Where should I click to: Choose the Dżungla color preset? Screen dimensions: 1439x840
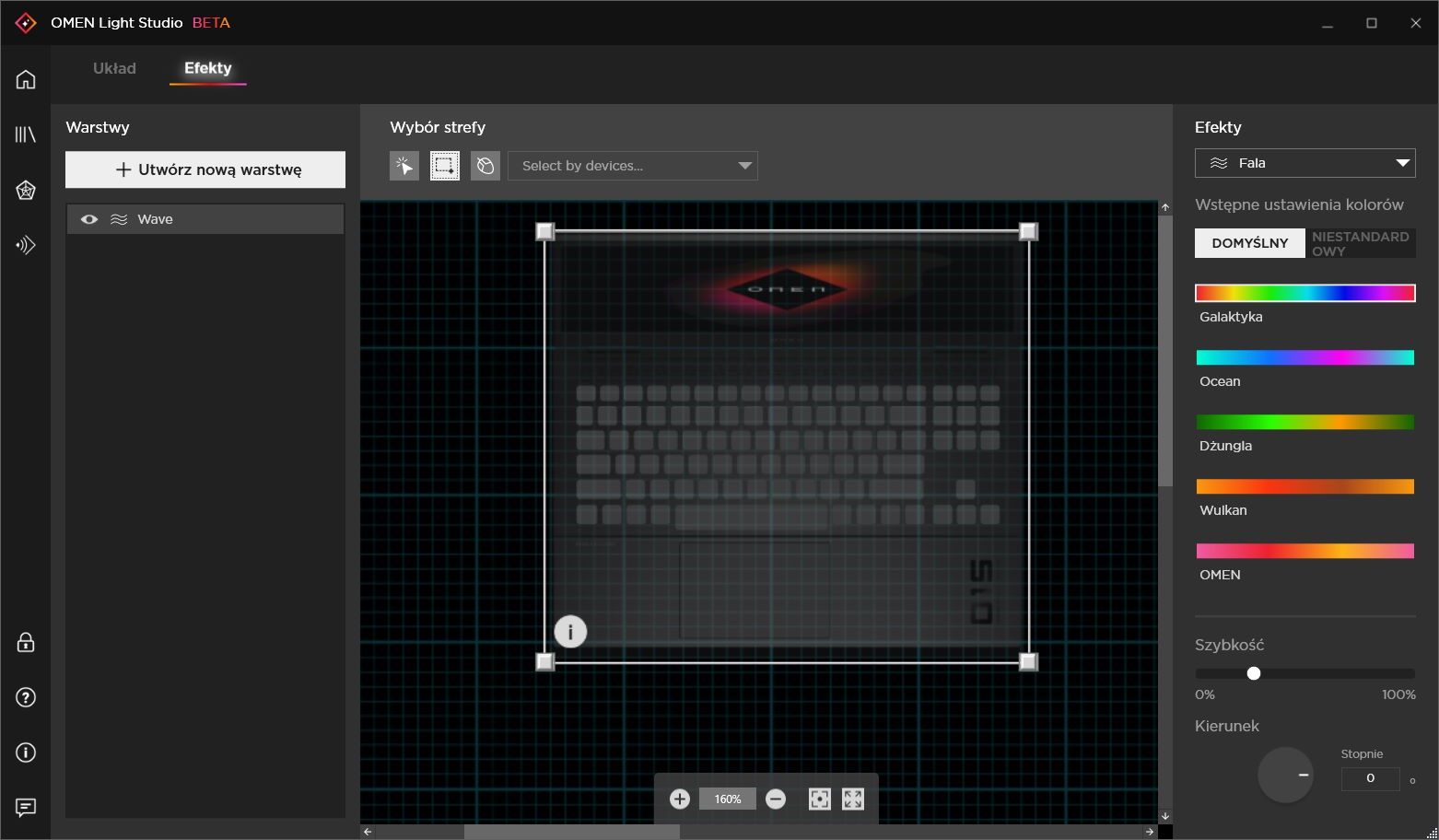[x=1305, y=422]
